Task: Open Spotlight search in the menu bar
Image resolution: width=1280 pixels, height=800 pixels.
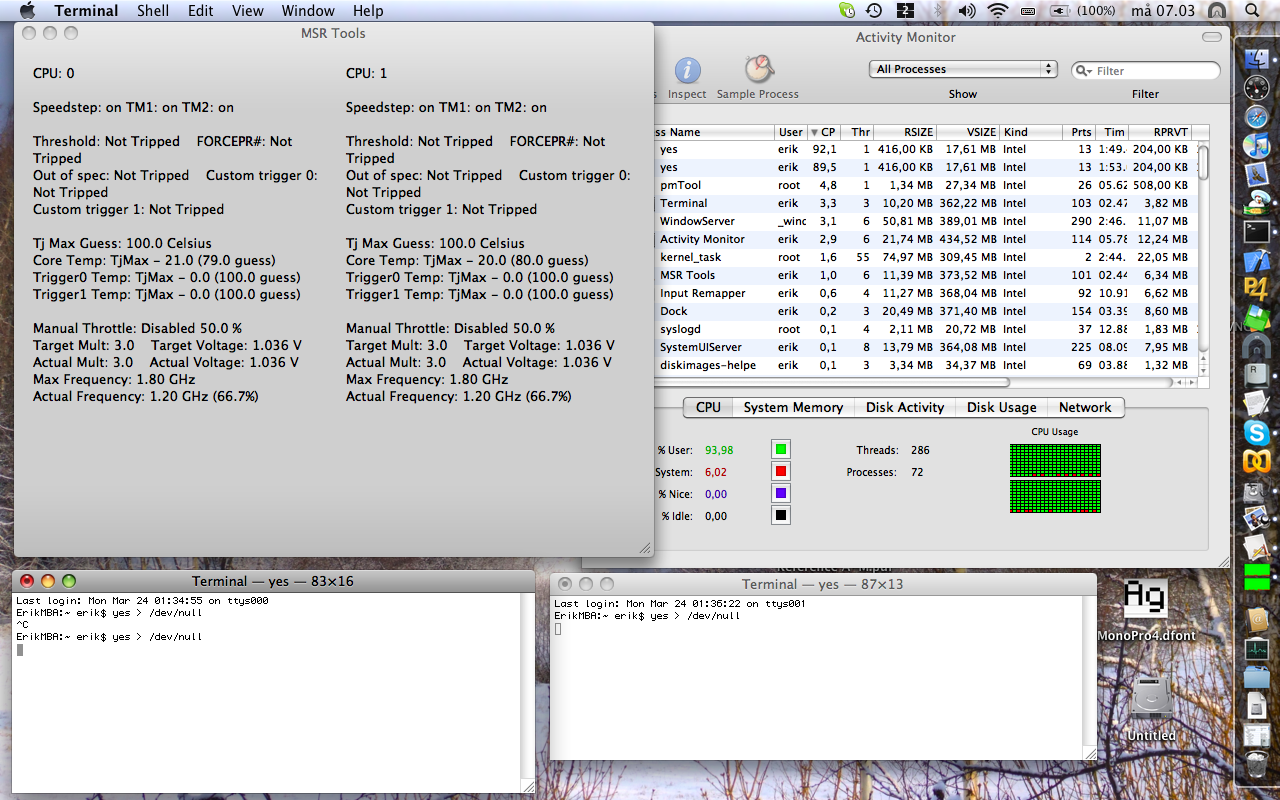Action: click(x=1253, y=11)
